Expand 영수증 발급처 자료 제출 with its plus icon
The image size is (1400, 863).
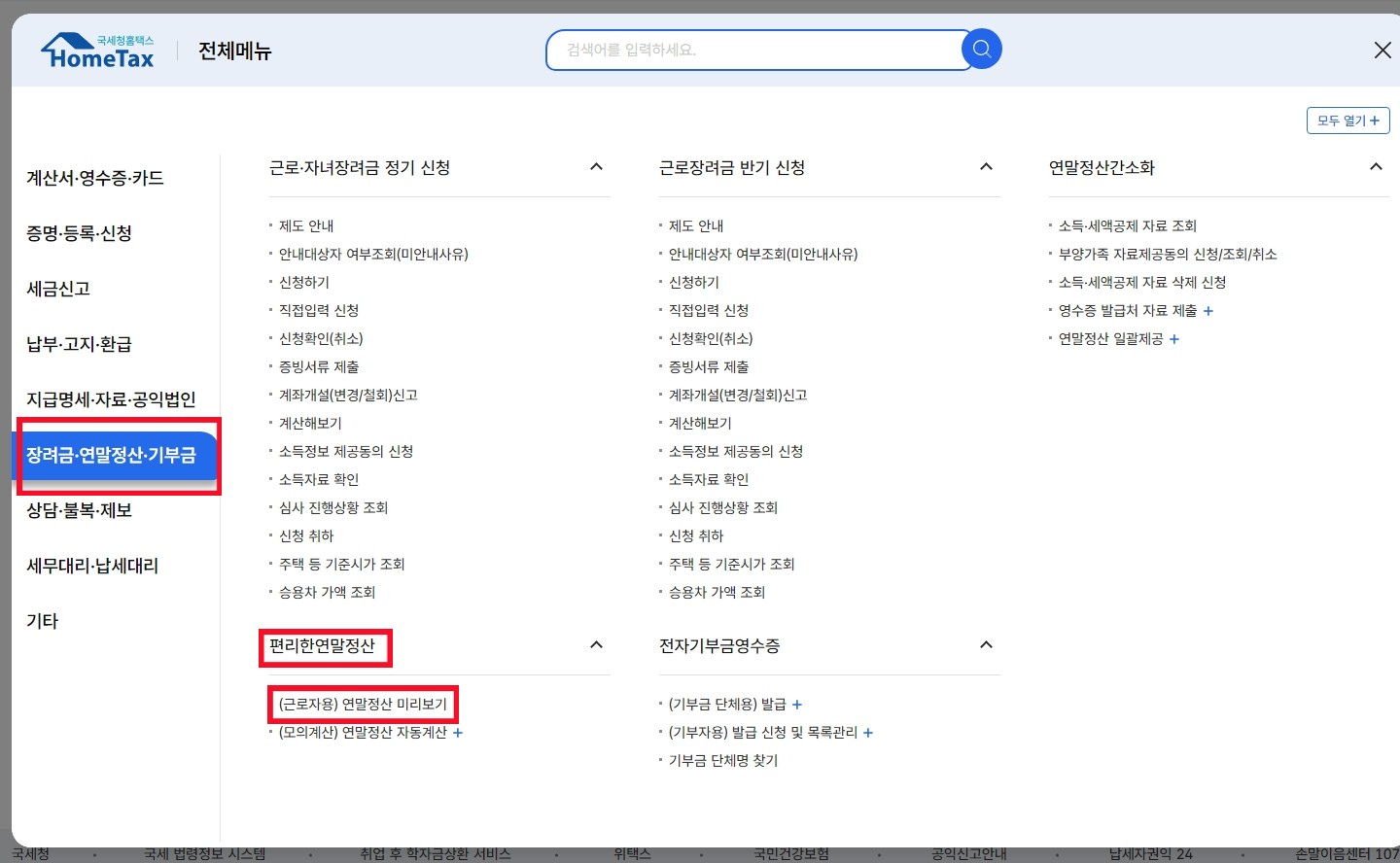click(1208, 311)
